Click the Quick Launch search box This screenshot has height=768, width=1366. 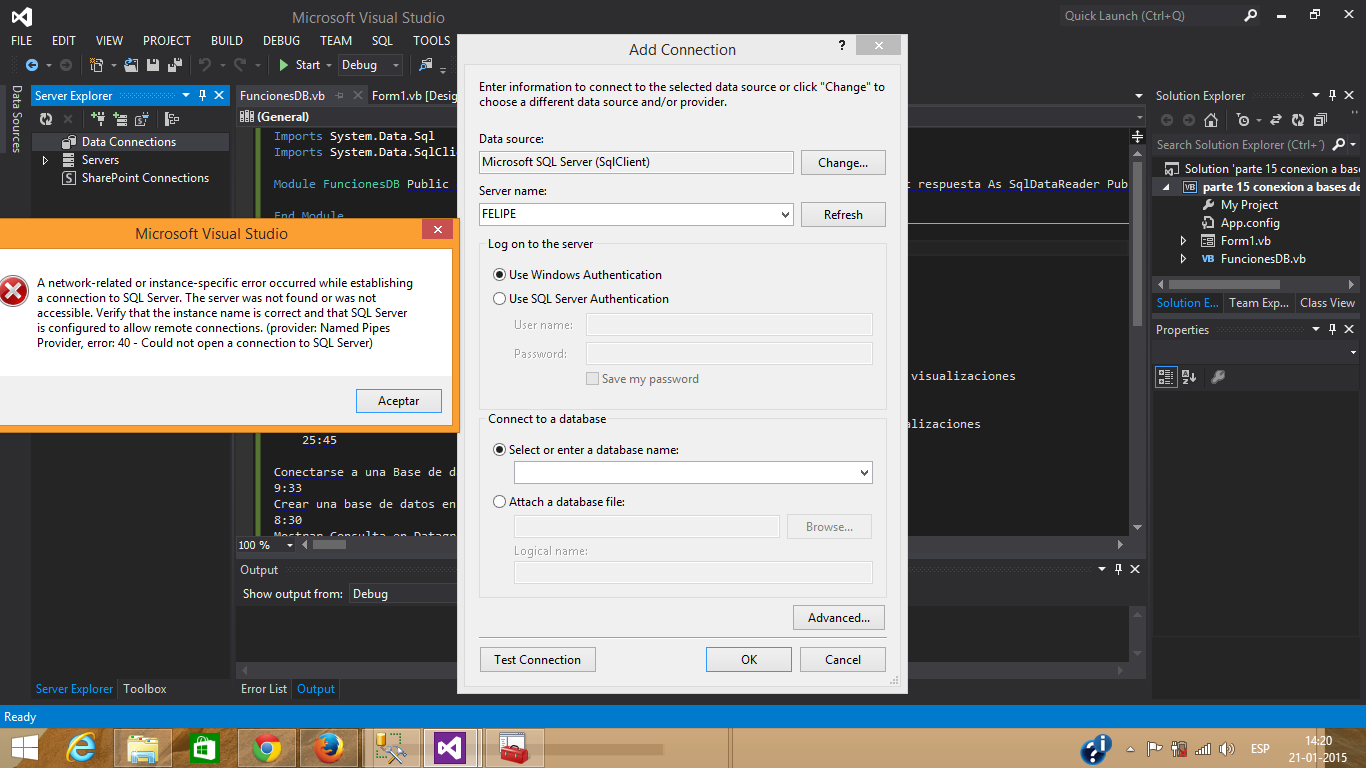1150,16
